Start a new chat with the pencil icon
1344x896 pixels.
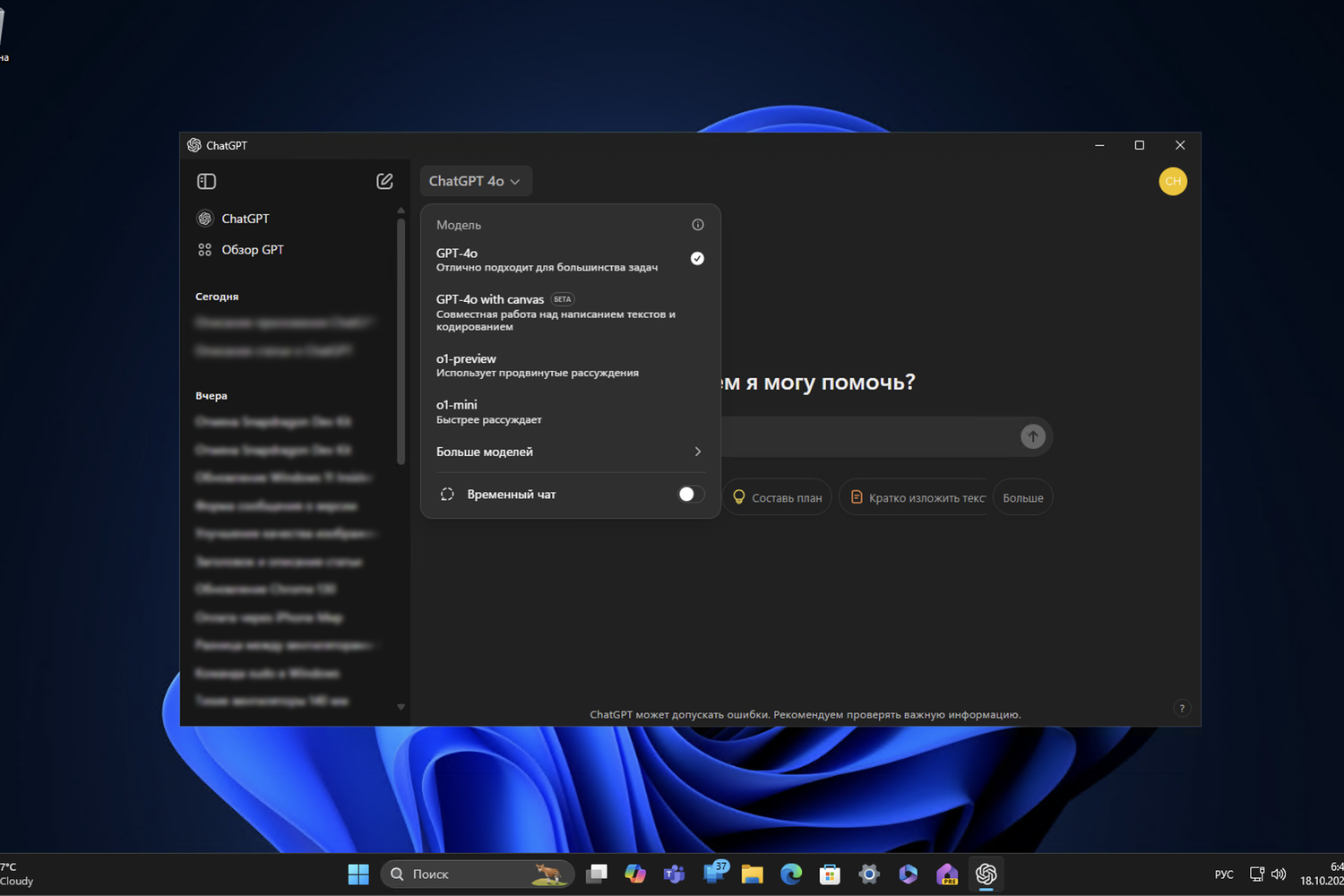(x=384, y=181)
